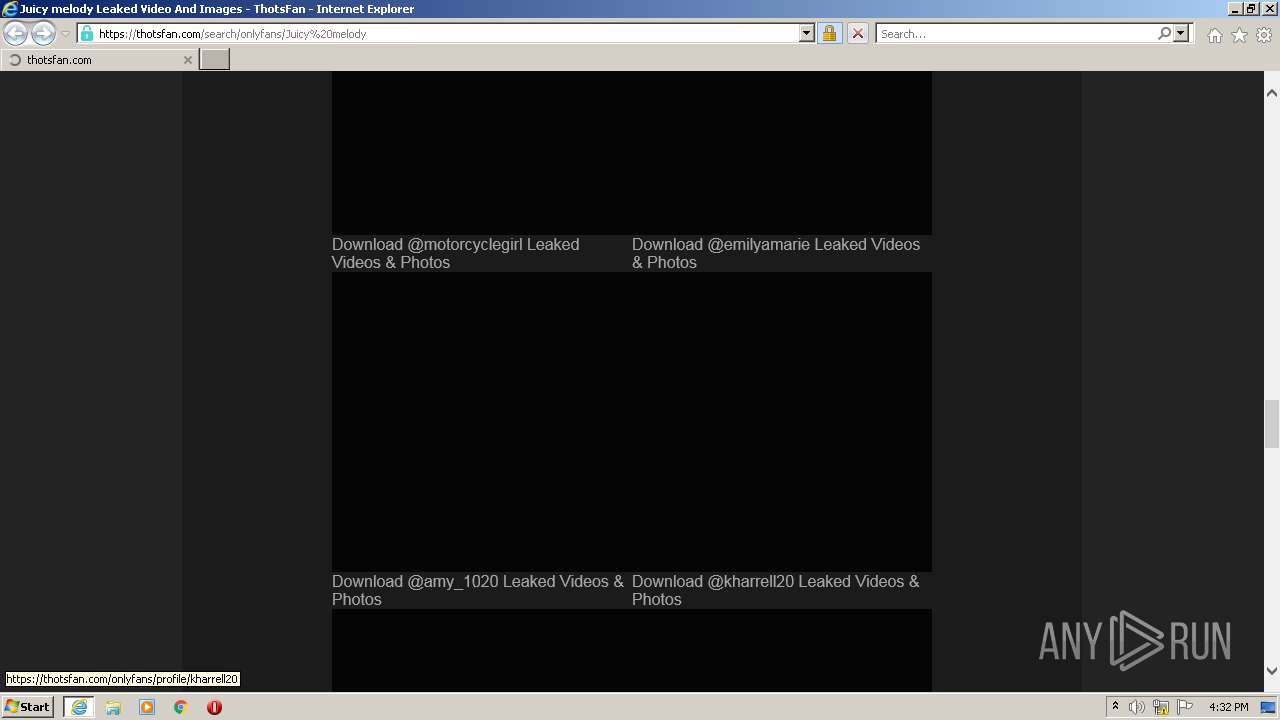
Task: Open the @amy_1020 download link
Action: pos(478,590)
